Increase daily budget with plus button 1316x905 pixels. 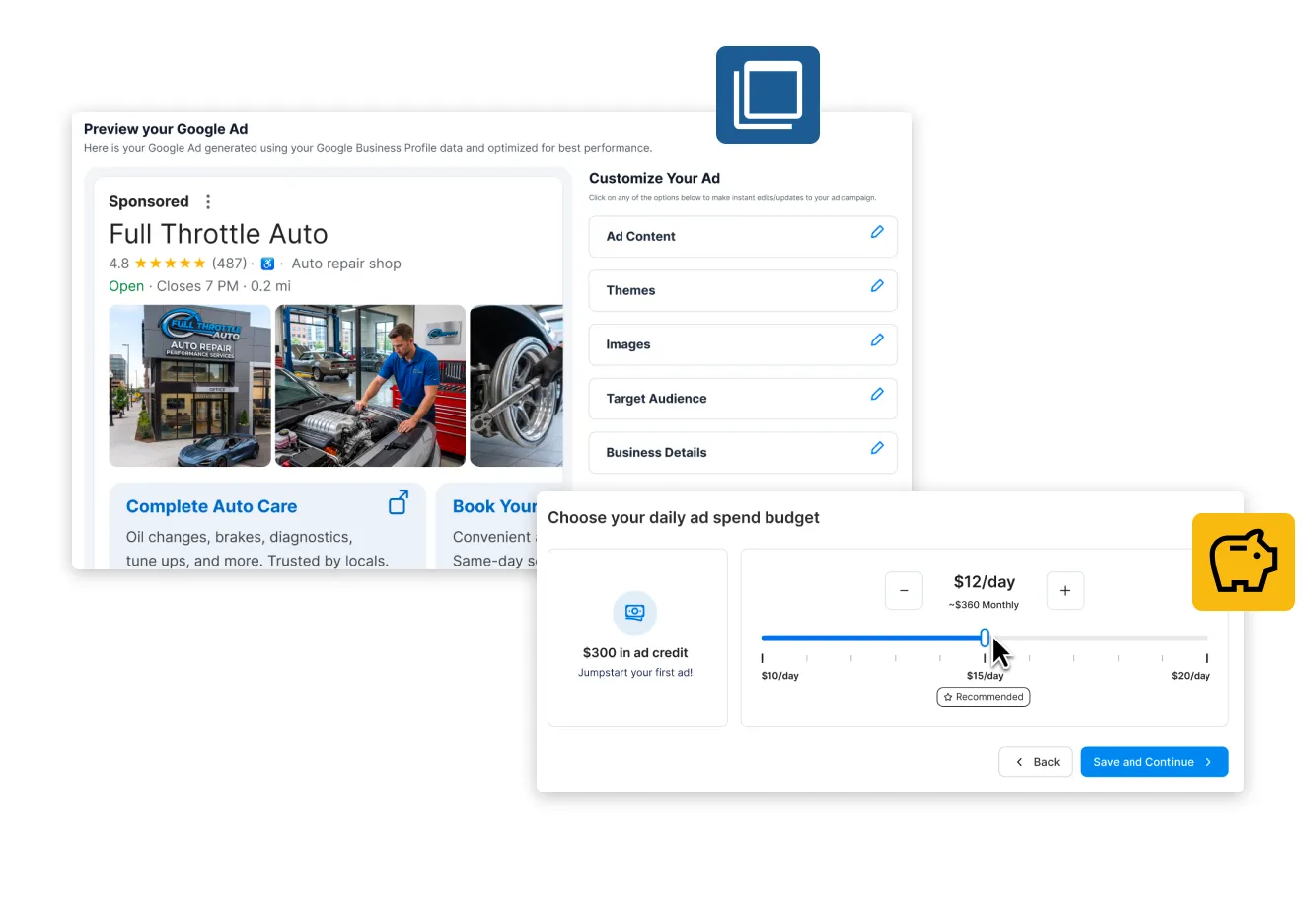point(1065,591)
